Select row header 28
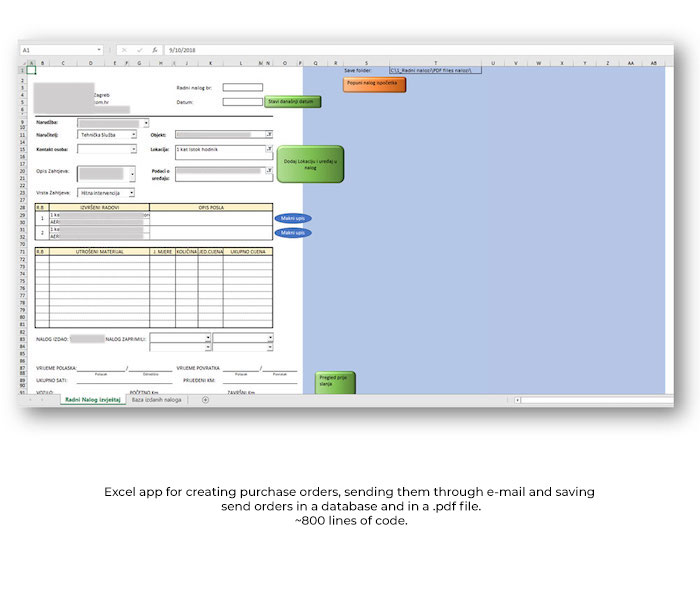 click(x=22, y=208)
